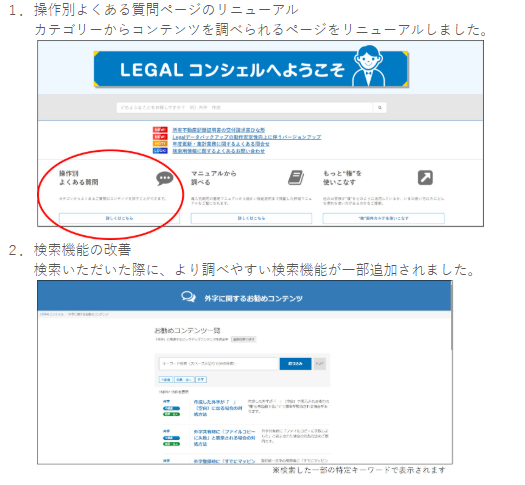The image size is (525, 485).
Task: Click the book icon for マニュアルから調べる
Action: [x=296, y=178]
